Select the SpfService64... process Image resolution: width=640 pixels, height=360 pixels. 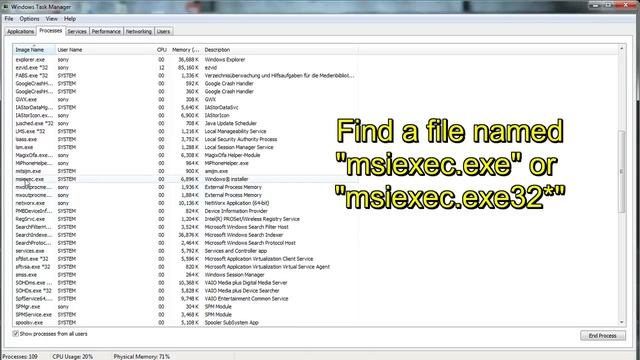click(x=185, y=299)
